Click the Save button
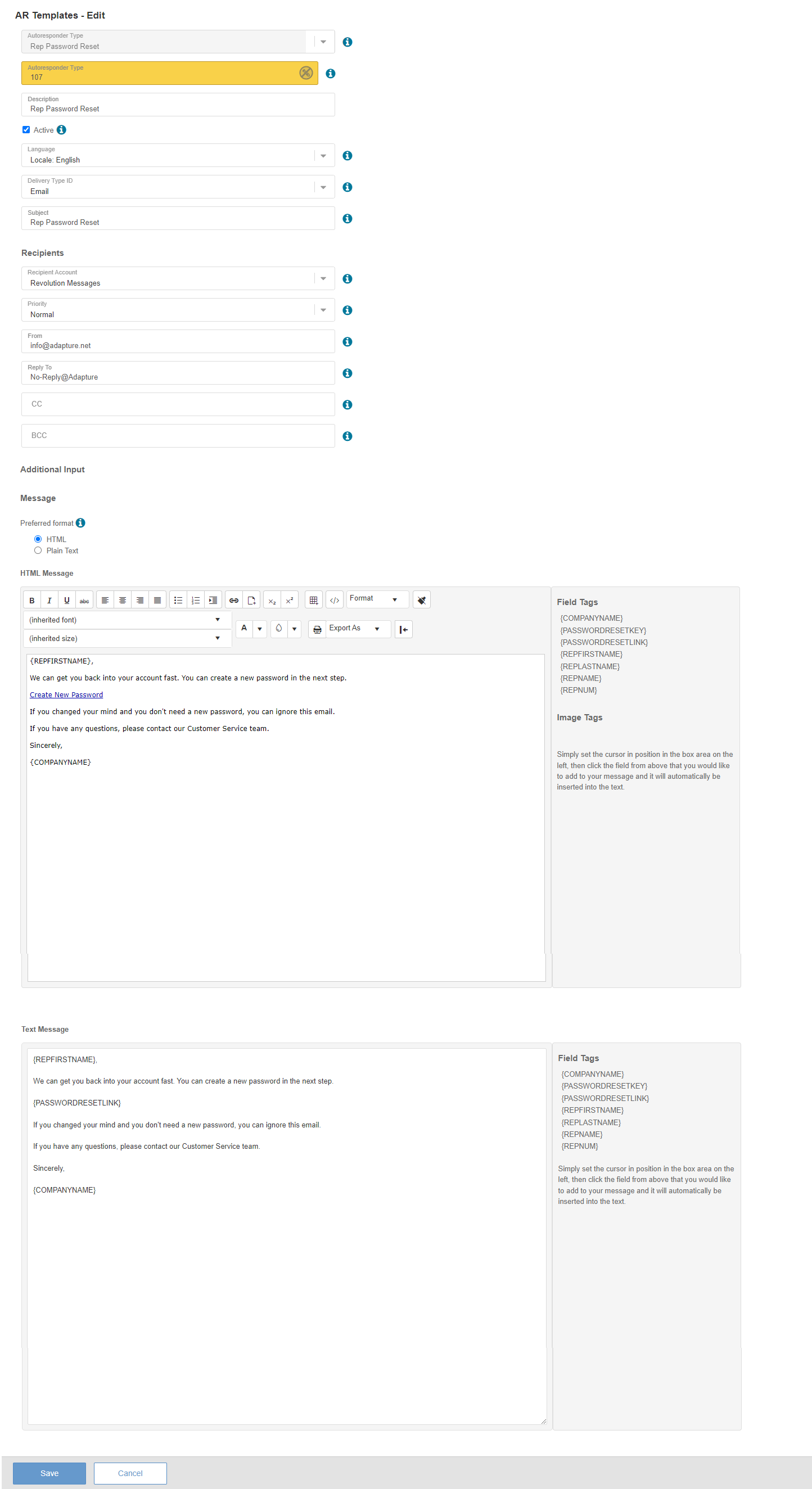This screenshot has height=1489, width=812. pos(49,1473)
